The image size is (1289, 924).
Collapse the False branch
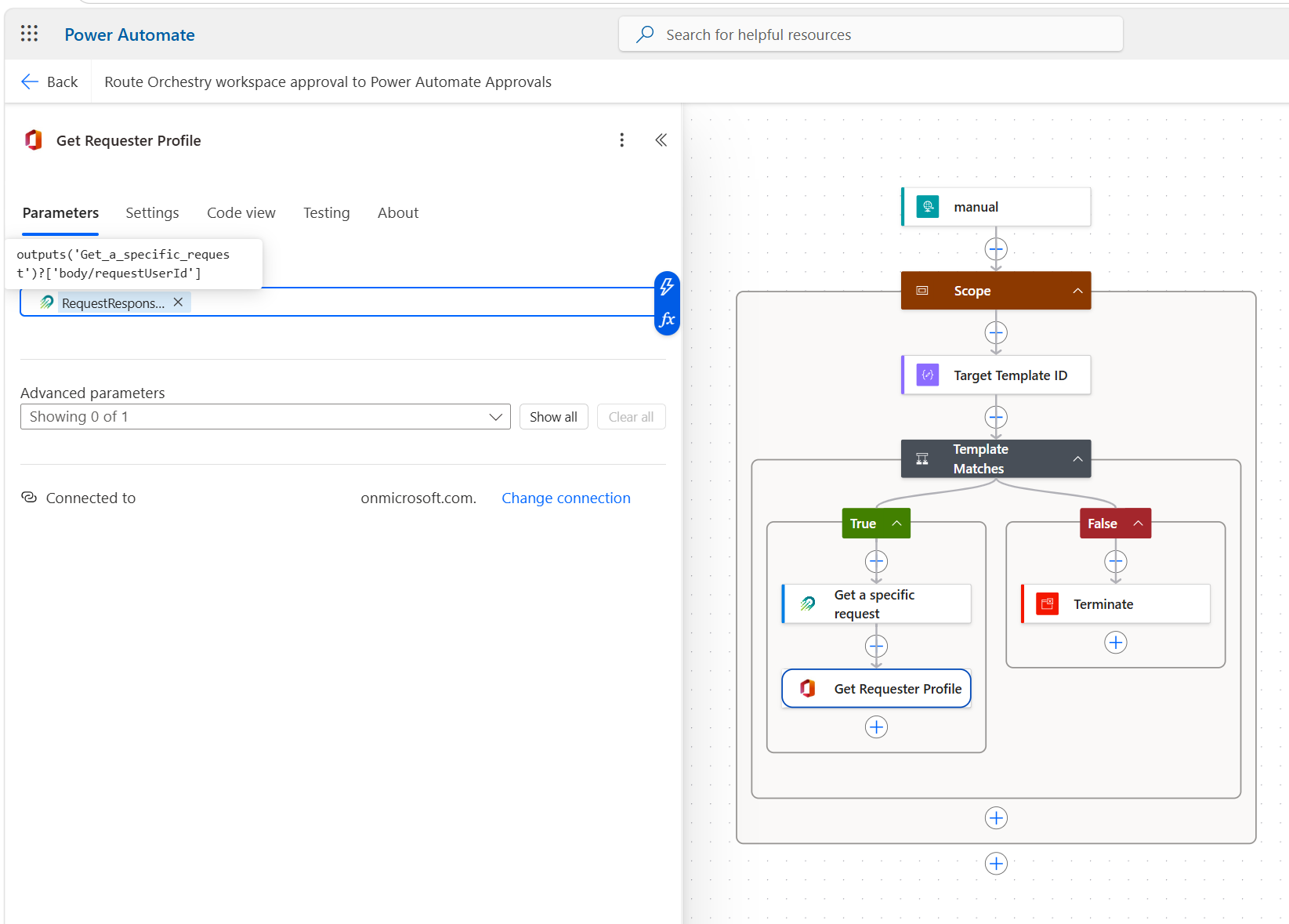pos(1138,524)
